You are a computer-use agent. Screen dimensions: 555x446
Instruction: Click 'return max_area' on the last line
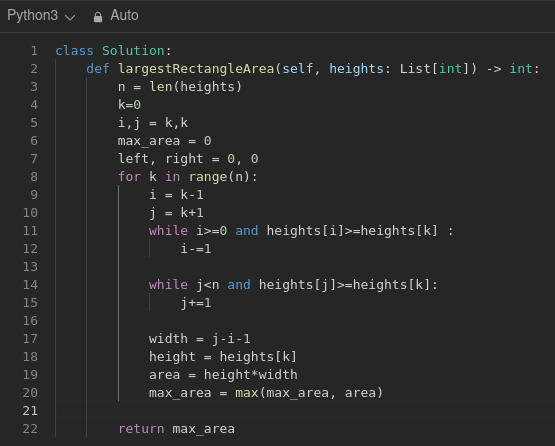[176, 429]
